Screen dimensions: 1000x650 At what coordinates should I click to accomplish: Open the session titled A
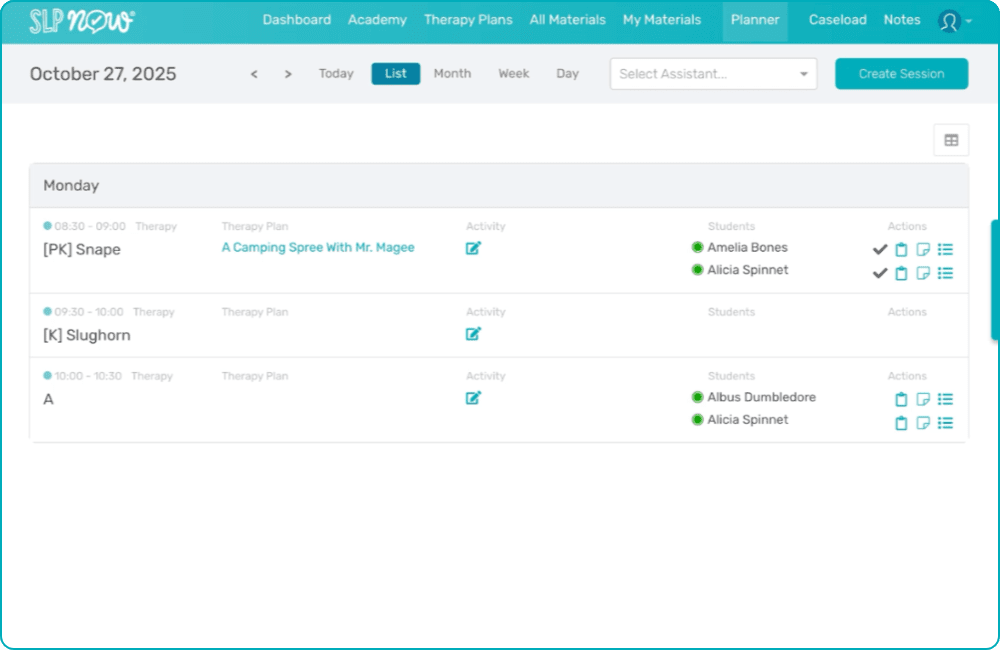click(x=48, y=399)
